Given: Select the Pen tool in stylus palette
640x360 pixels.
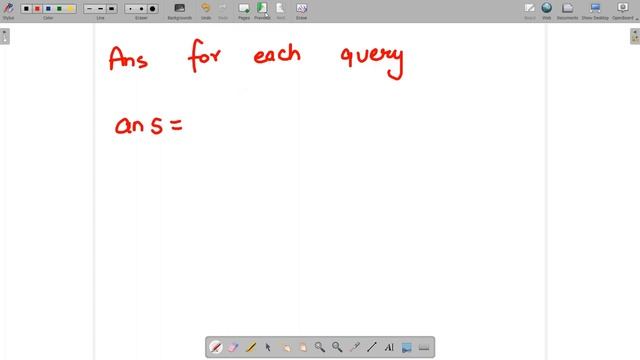Looking at the screenshot, I should [216, 347].
